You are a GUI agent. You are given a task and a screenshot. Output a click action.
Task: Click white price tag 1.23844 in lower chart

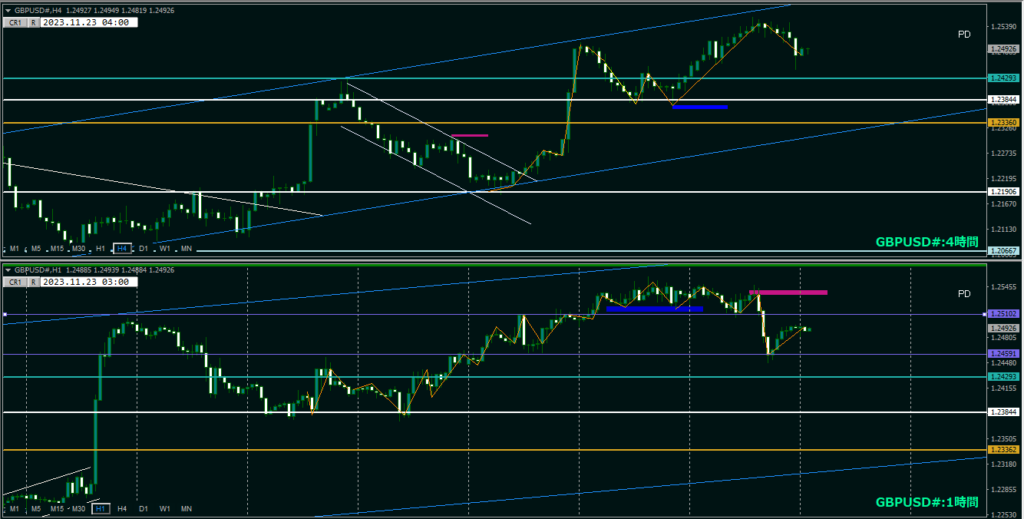1003,412
